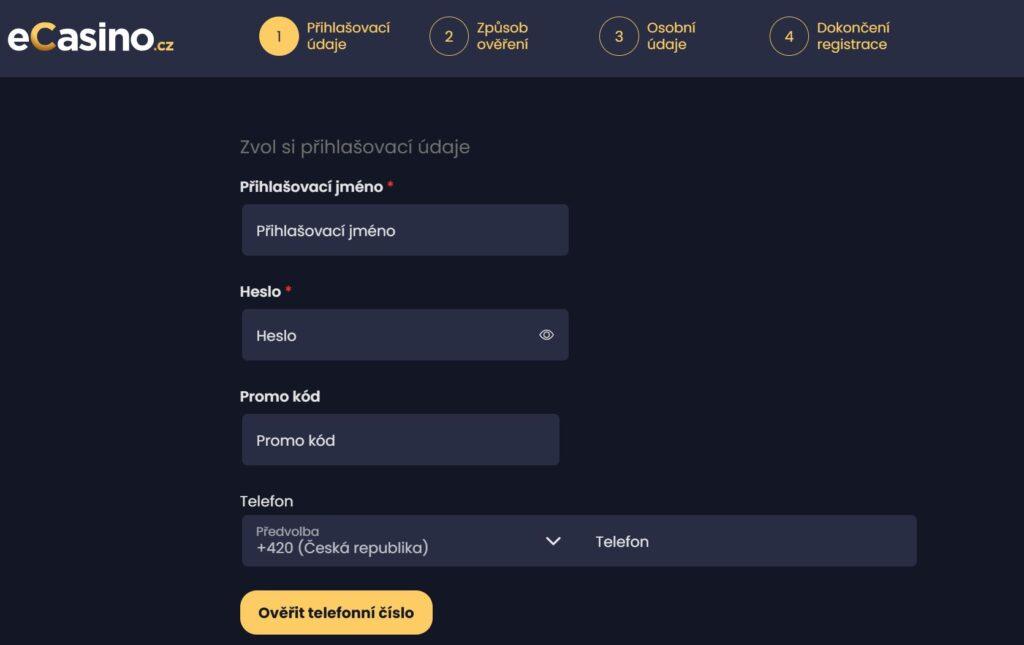Toggle password visibility eye icon
Screen dimensions: 1024x645
(x=547, y=335)
